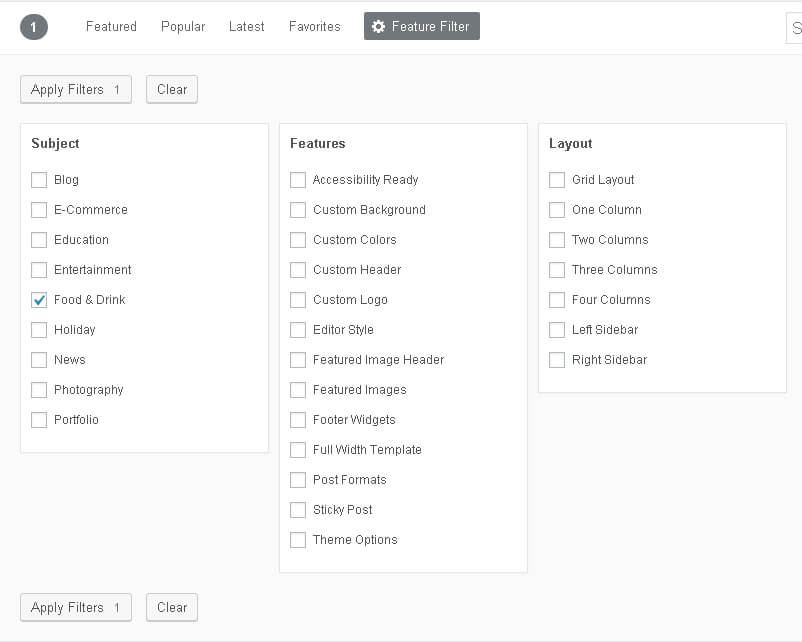802x642 pixels.
Task: Enable Grid Layout checkbox
Action: (557, 180)
